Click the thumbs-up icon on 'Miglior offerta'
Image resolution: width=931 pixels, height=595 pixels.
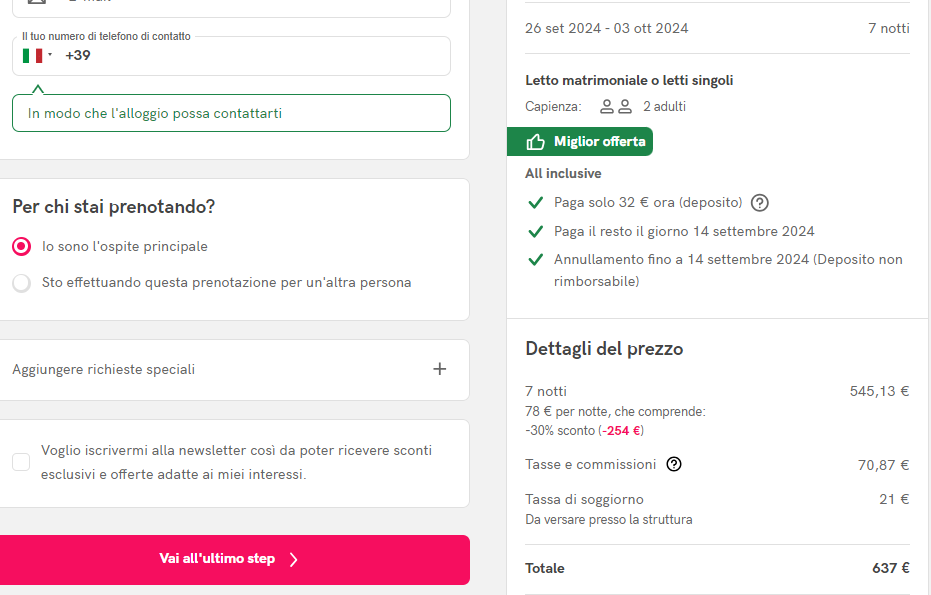[535, 142]
